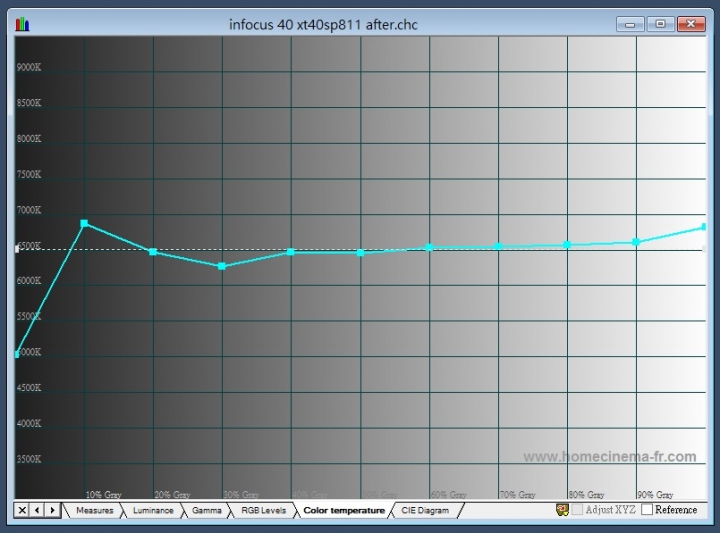Click the 10% Gray data point on curve
720x533 pixels.
[84, 224]
